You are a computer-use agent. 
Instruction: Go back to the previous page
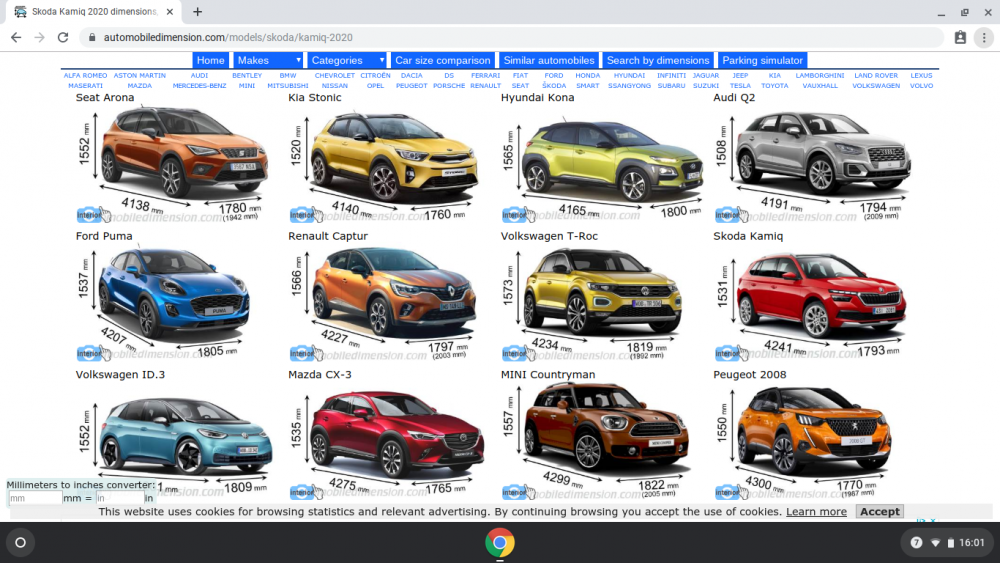point(16,38)
